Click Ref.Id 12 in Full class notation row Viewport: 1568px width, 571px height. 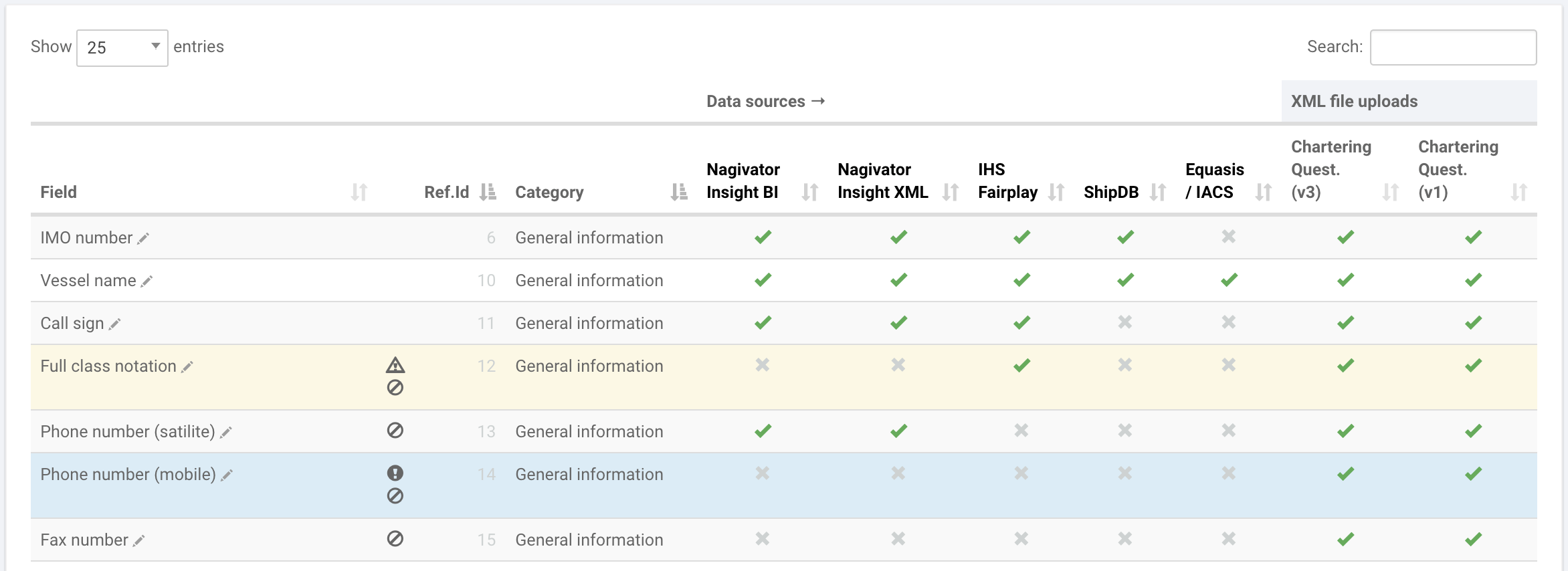tap(487, 366)
